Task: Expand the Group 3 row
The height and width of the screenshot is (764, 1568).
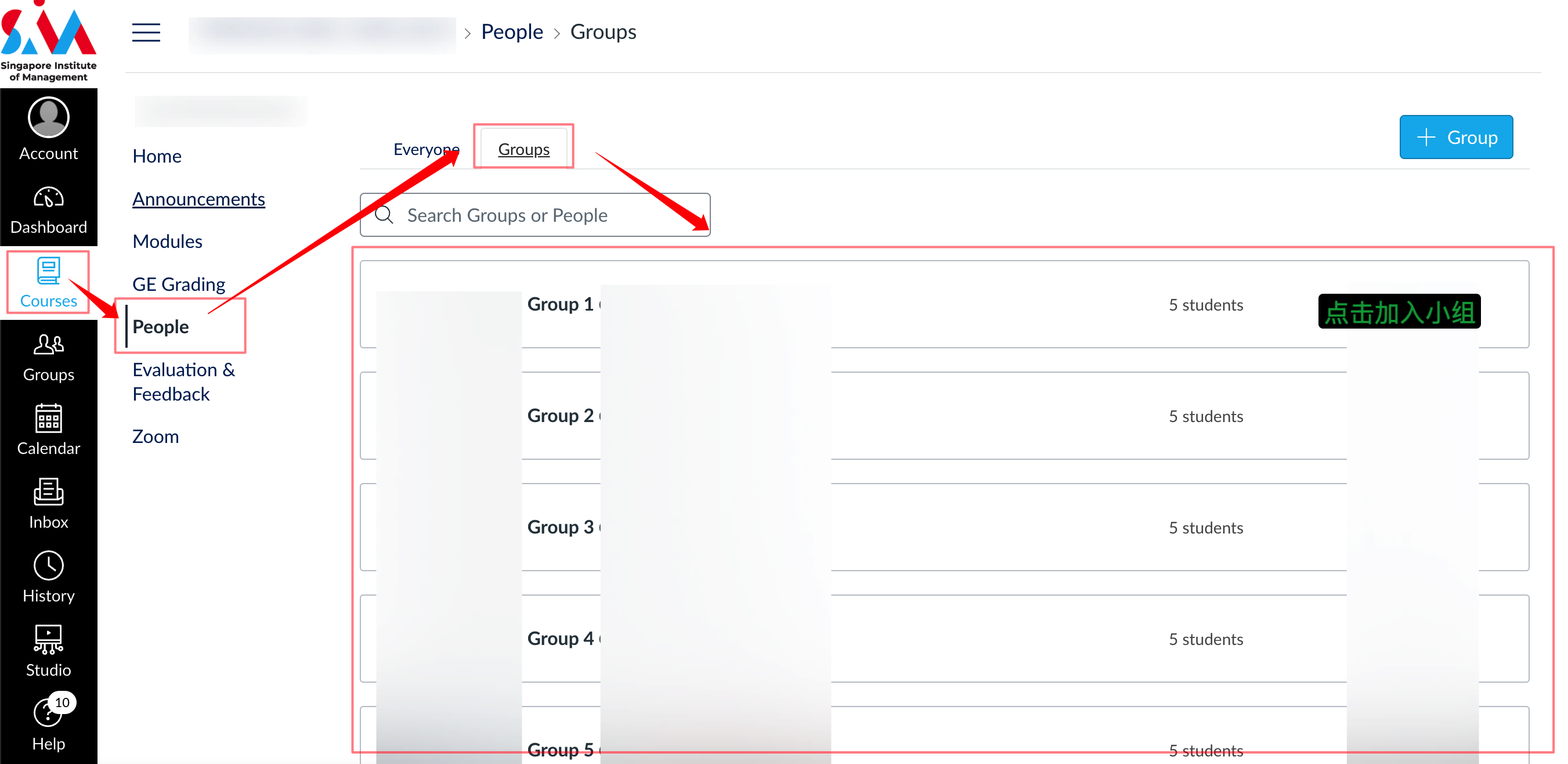Action: coord(944,527)
